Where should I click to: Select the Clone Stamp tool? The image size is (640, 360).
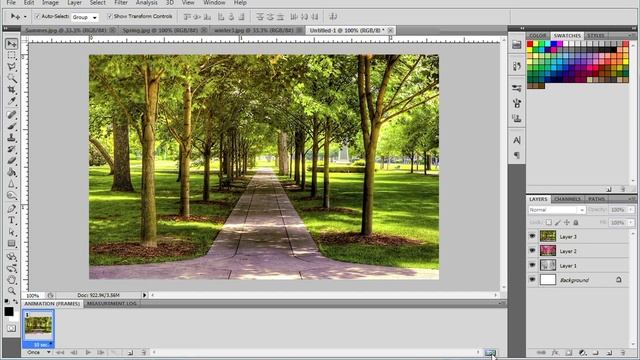(11, 138)
